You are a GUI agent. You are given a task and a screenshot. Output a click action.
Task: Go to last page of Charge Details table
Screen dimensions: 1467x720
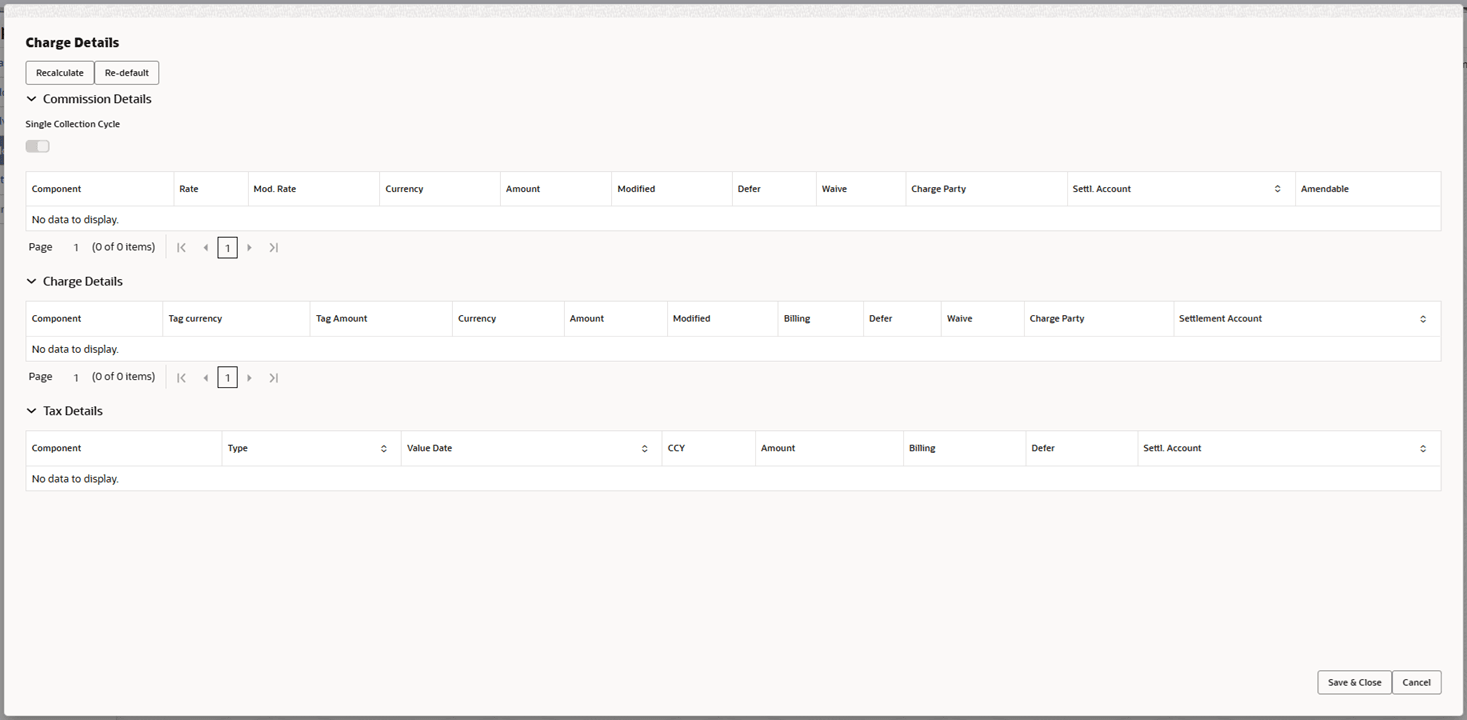pos(273,377)
